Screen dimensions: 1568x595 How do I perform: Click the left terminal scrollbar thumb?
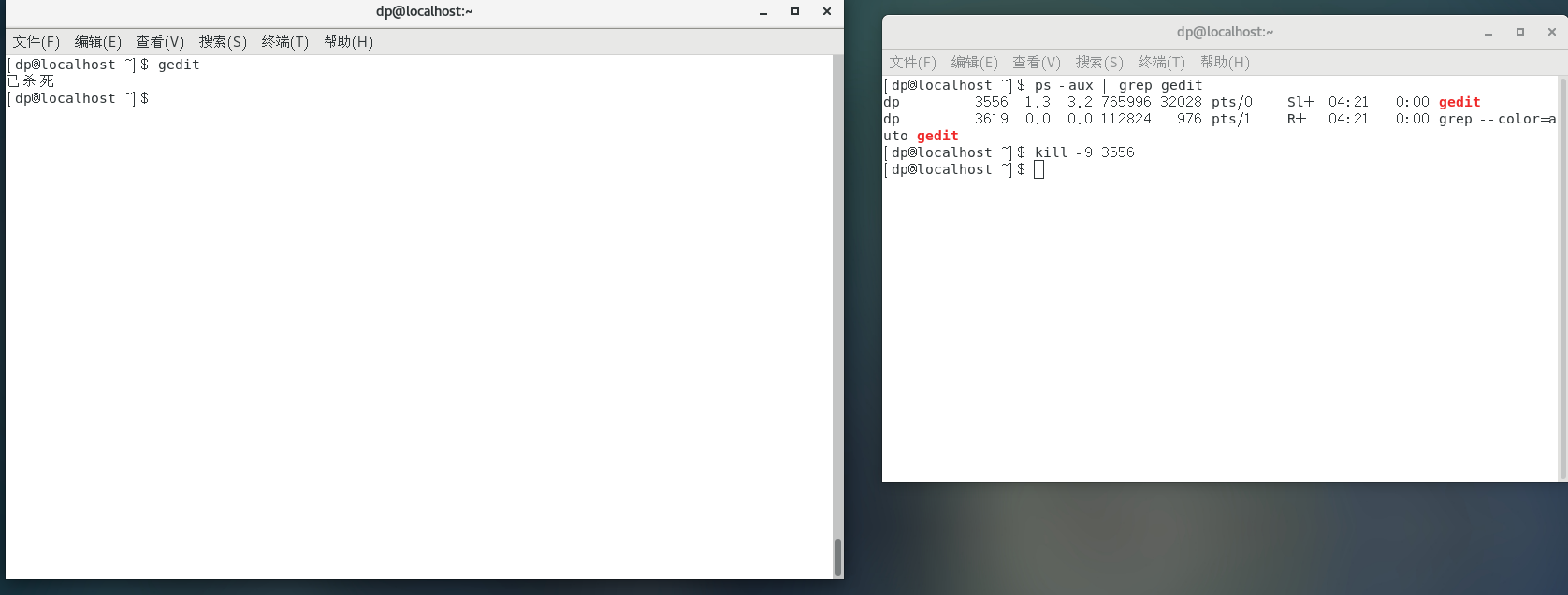coord(838,558)
